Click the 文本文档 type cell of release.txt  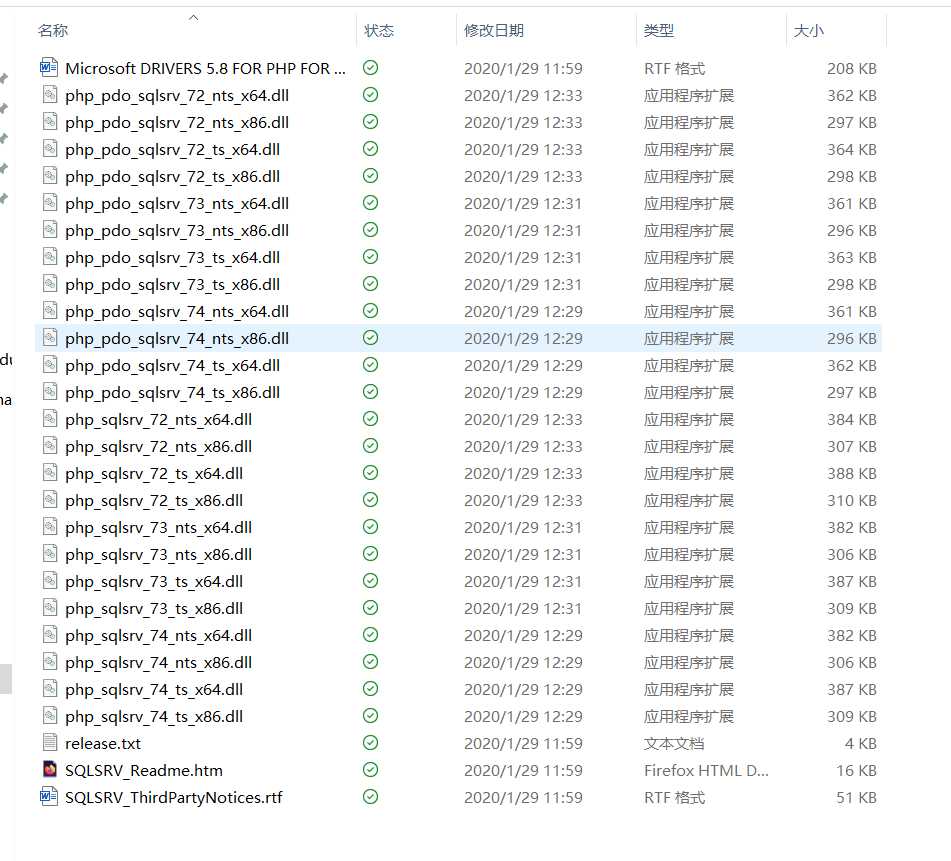(674, 743)
